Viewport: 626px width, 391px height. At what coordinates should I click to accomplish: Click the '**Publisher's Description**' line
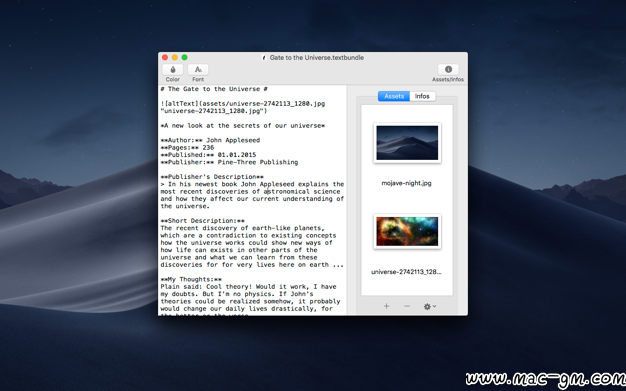point(212,177)
